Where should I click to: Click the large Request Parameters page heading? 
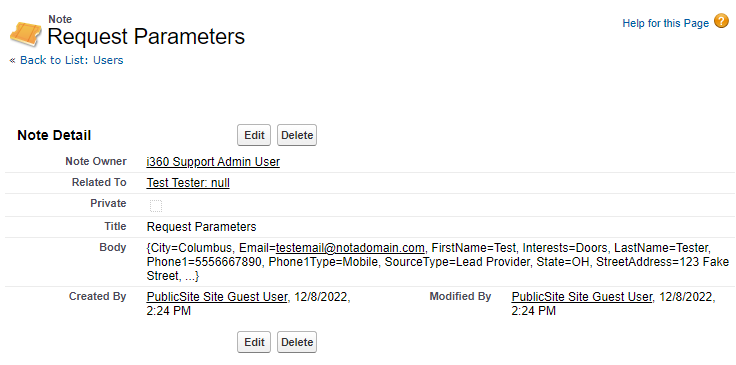pyautogui.click(x=146, y=37)
